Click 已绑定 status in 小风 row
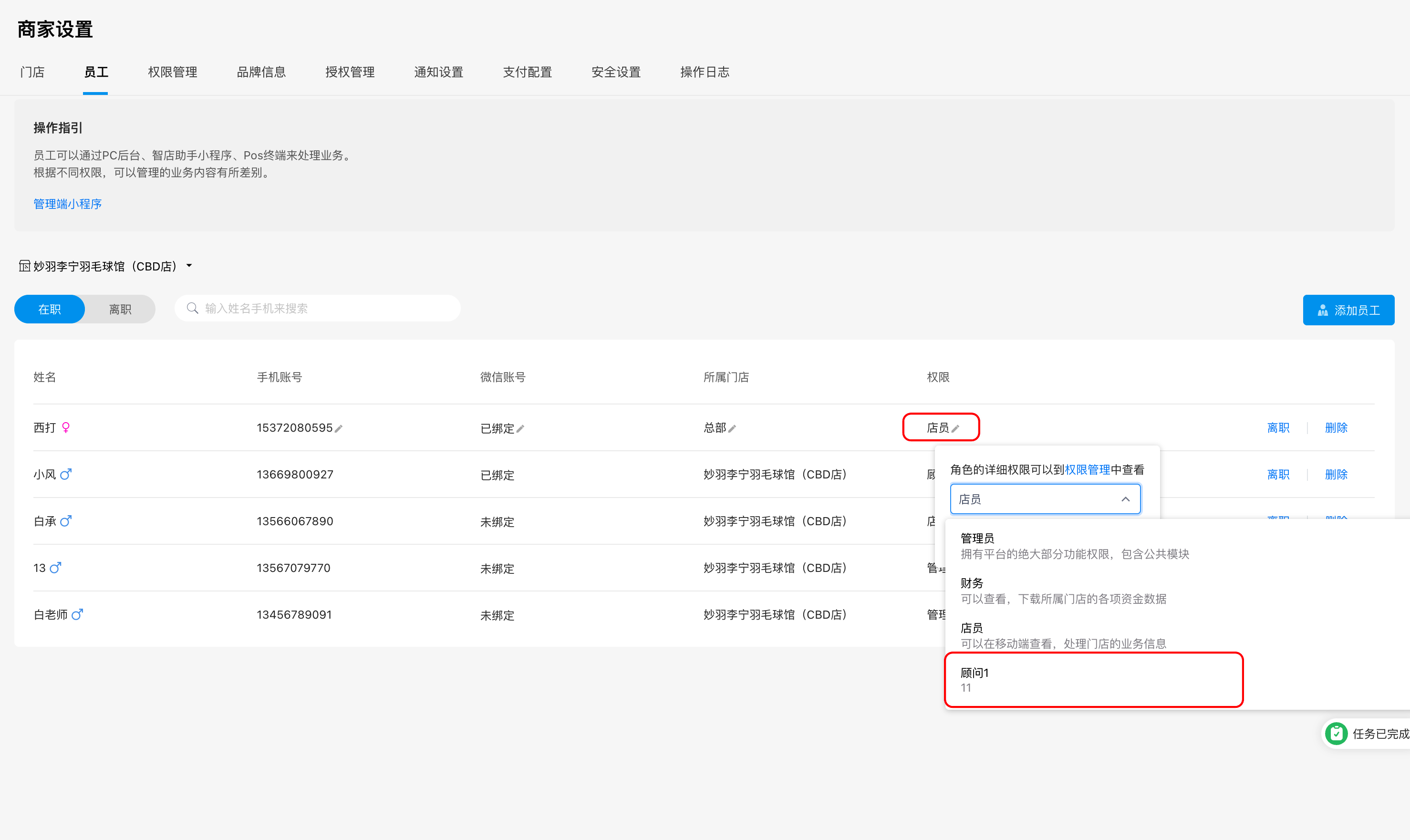The height and width of the screenshot is (840, 1410). [497, 475]
